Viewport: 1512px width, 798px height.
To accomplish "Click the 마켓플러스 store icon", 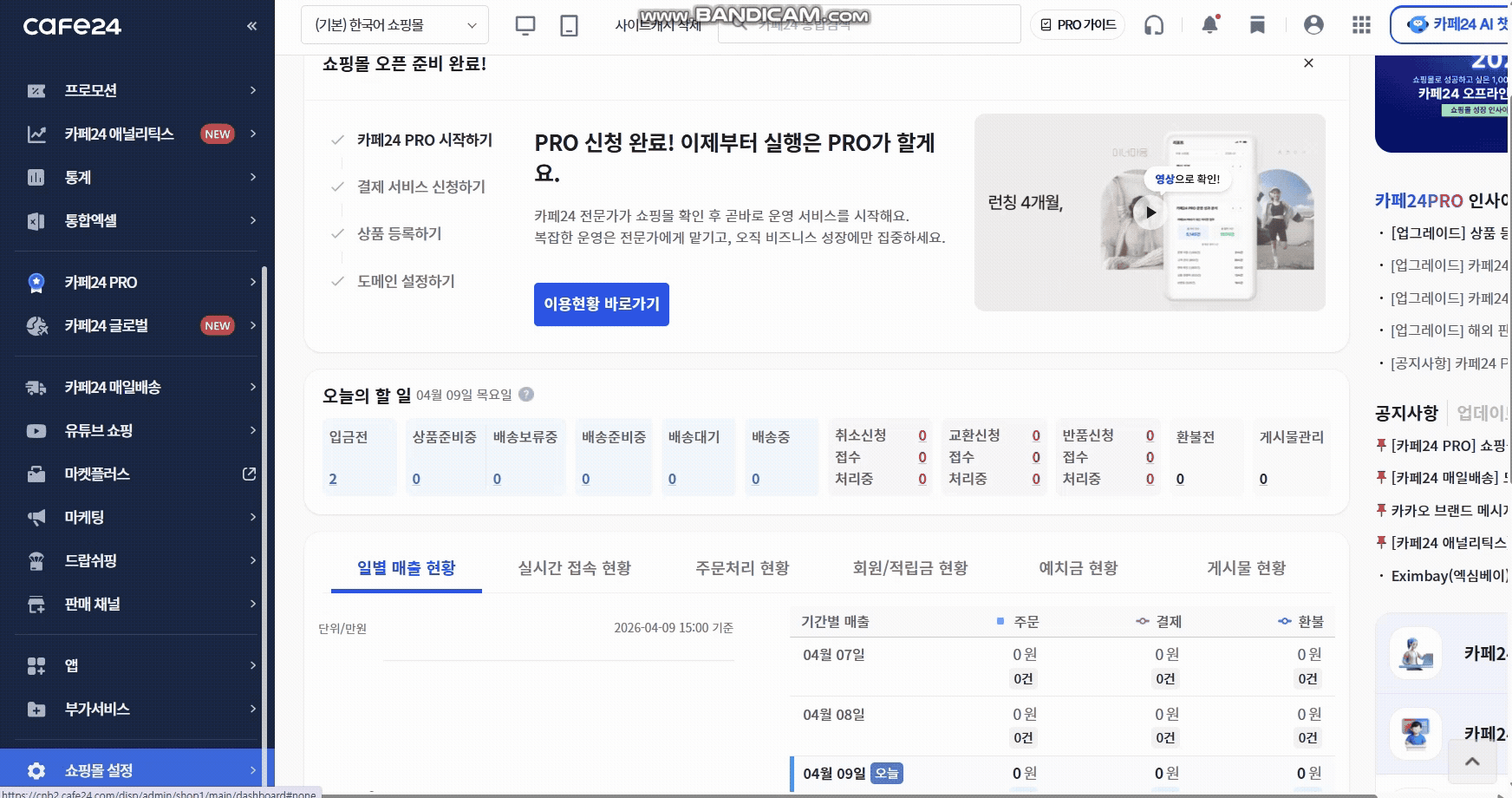I will (36, 474).
